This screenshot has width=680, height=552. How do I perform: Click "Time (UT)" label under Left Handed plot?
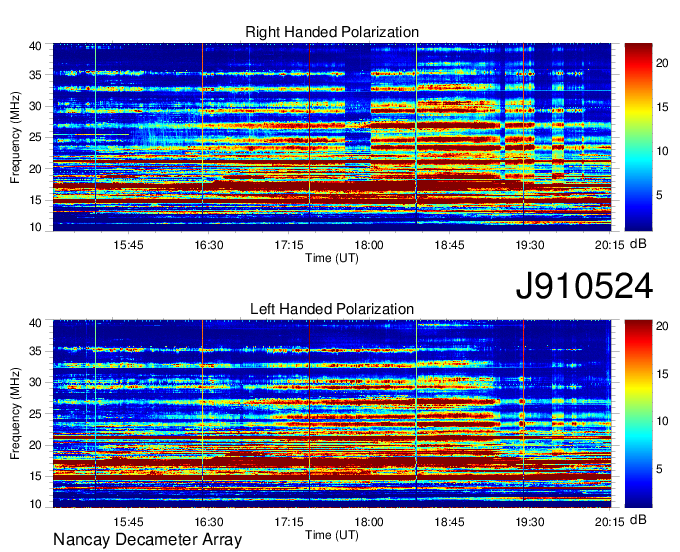coord(332,535)
